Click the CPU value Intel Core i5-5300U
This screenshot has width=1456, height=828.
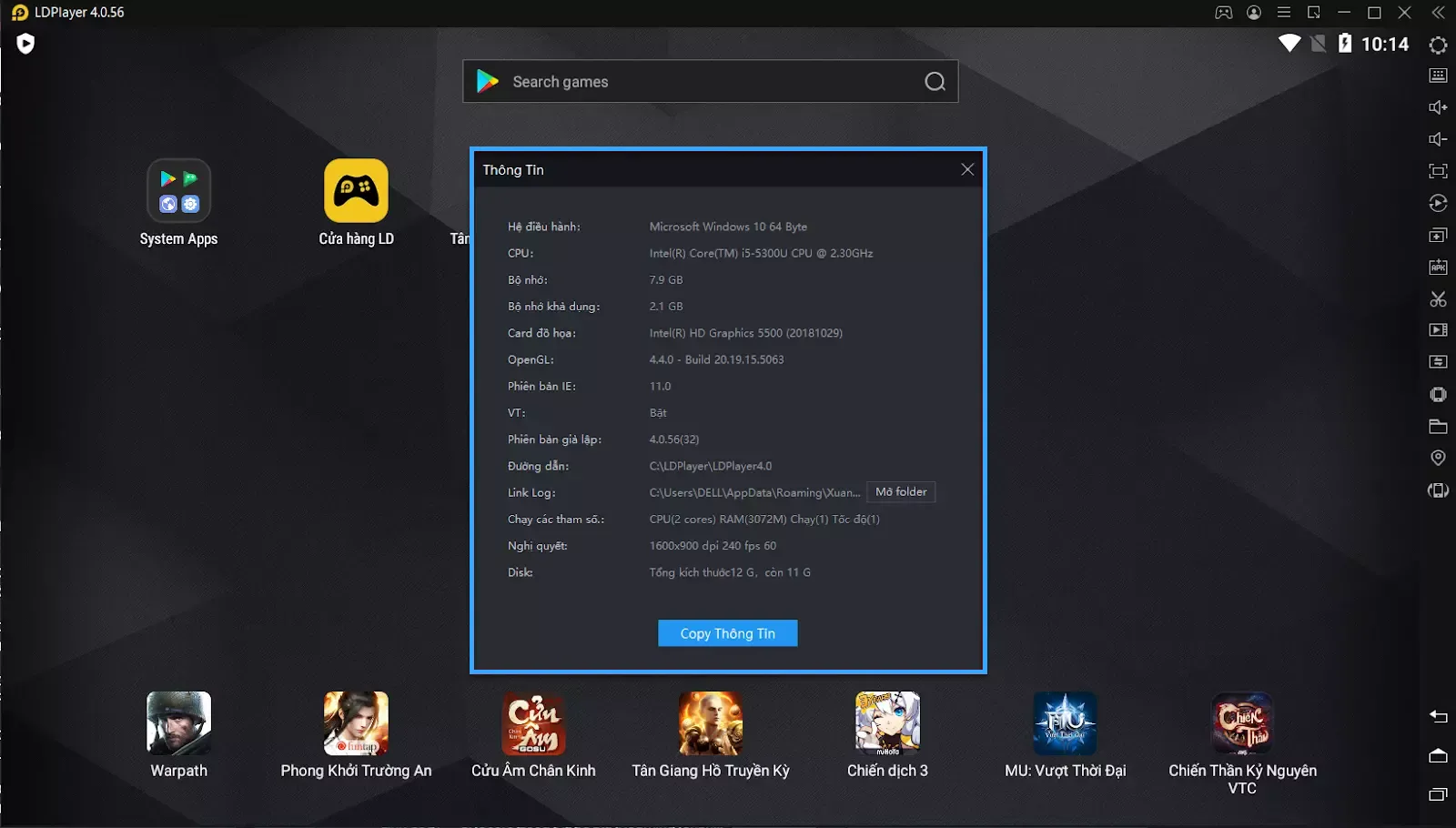click(x=761, y=253)
